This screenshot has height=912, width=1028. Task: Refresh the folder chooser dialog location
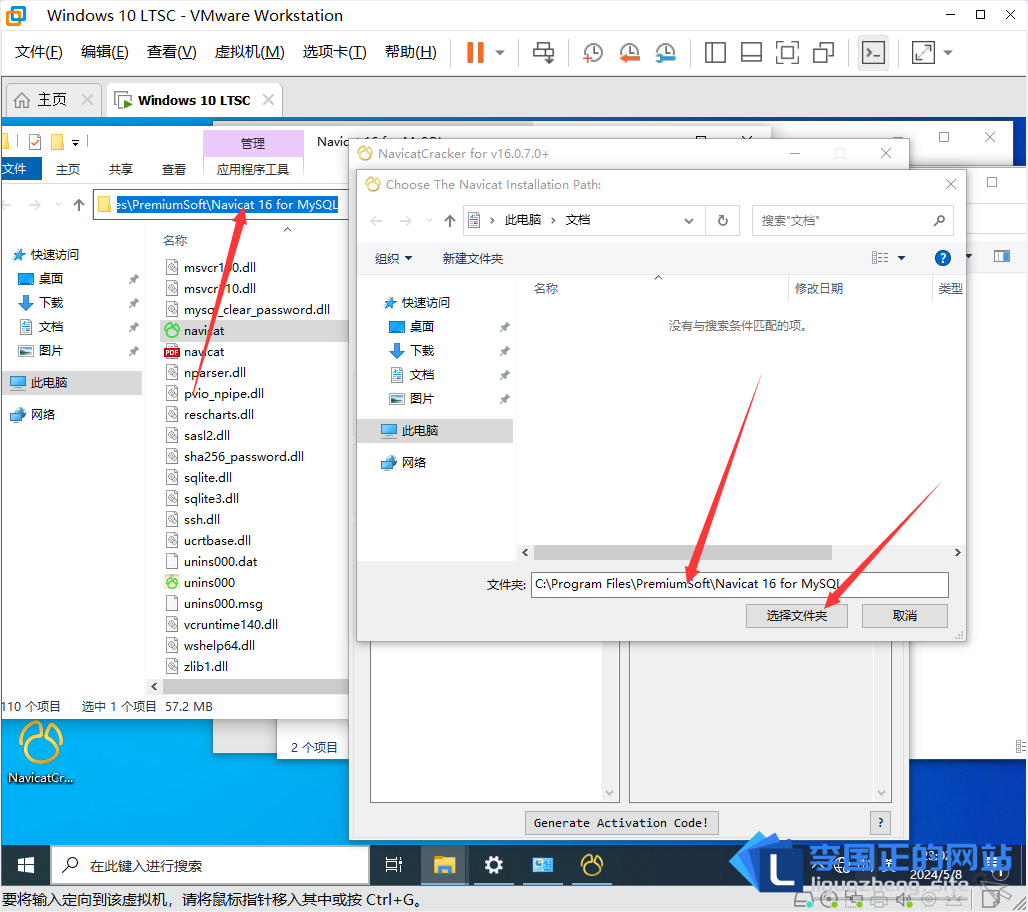click(x=722, y=221)
